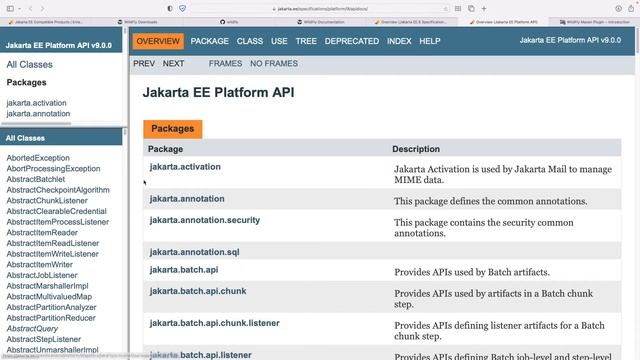Select the orange Packages tab button
The width and height of the screenshot is (640, 360).
pos(173,129)
